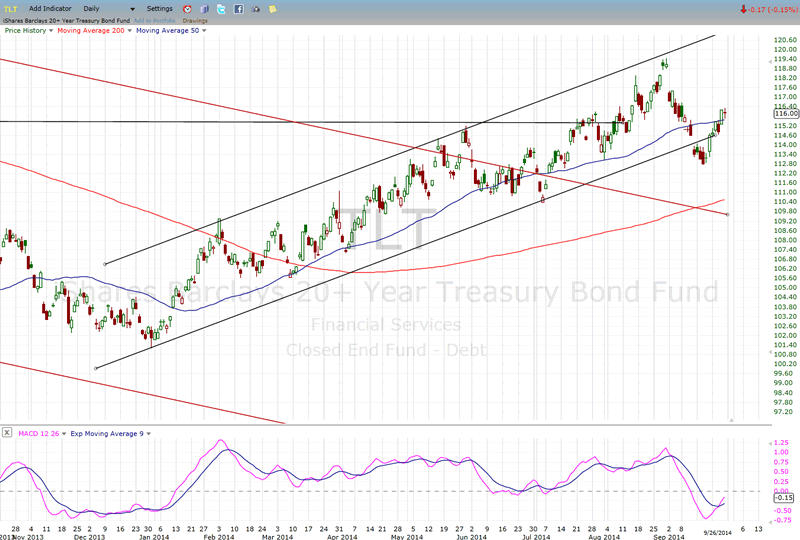Expand Moving Average 200 options
The width and height of the screenshot is (800, 540).
click(127, 31)
